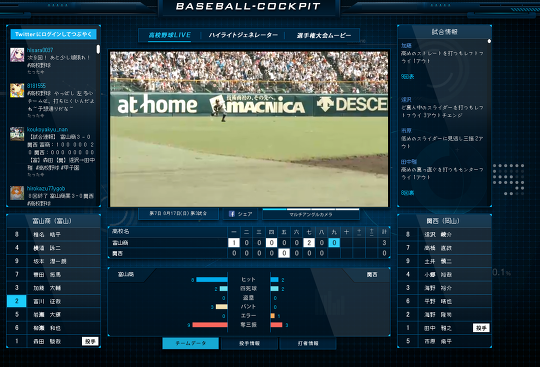Click the 富山商 total runs cell showing 3
This screenshot has width=540, height=367.
(384, 243)
